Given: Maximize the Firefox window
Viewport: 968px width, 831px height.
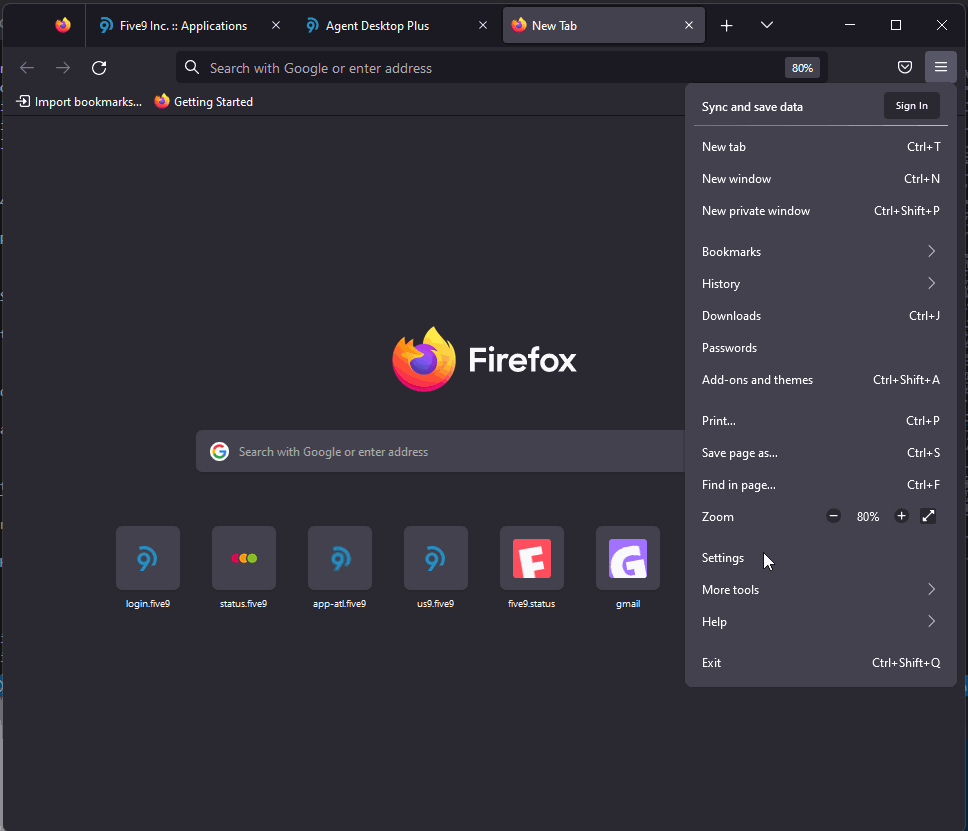Looking at the screenshot, I should tap(896, 25).
